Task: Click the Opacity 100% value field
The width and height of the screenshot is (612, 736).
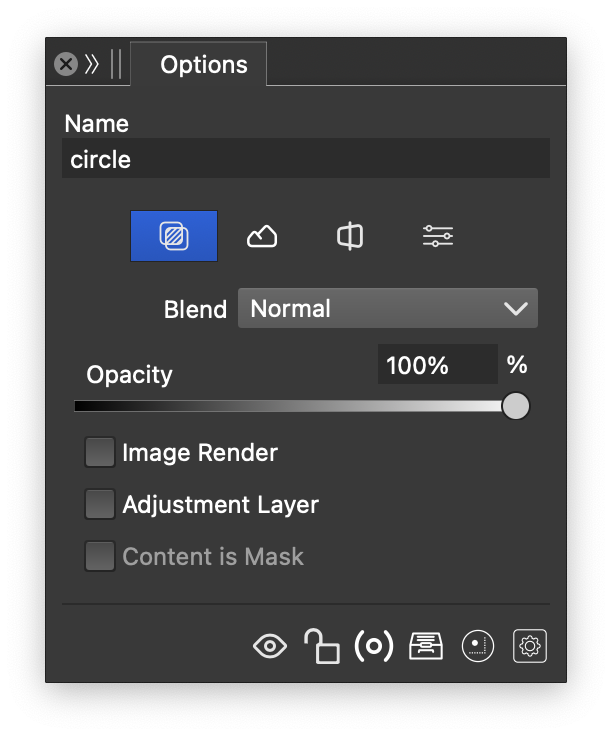Action: 437,365
